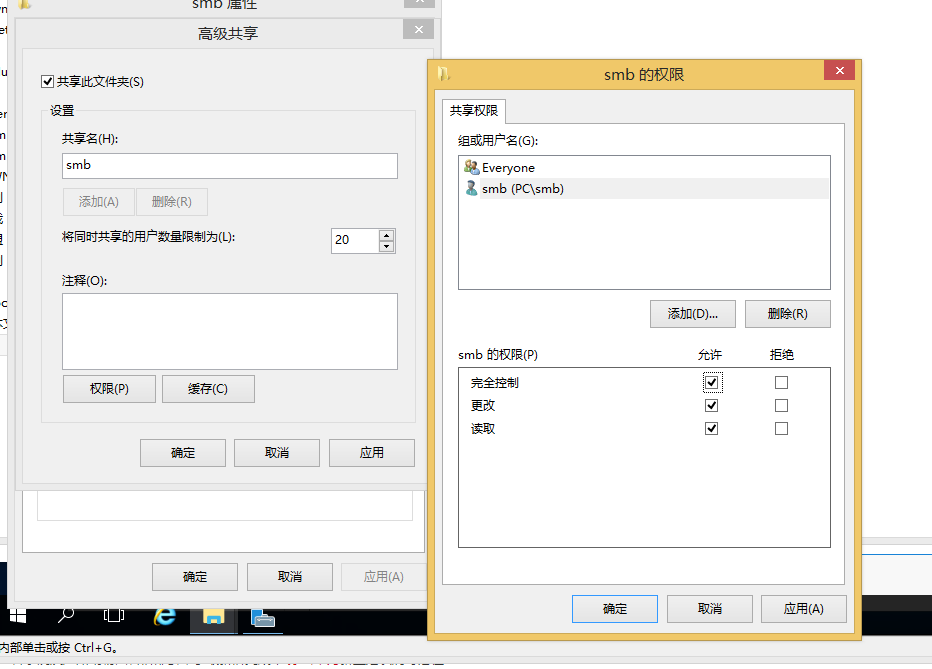Decrease the simultaneous user limit with down arrow

coord(386,246)
